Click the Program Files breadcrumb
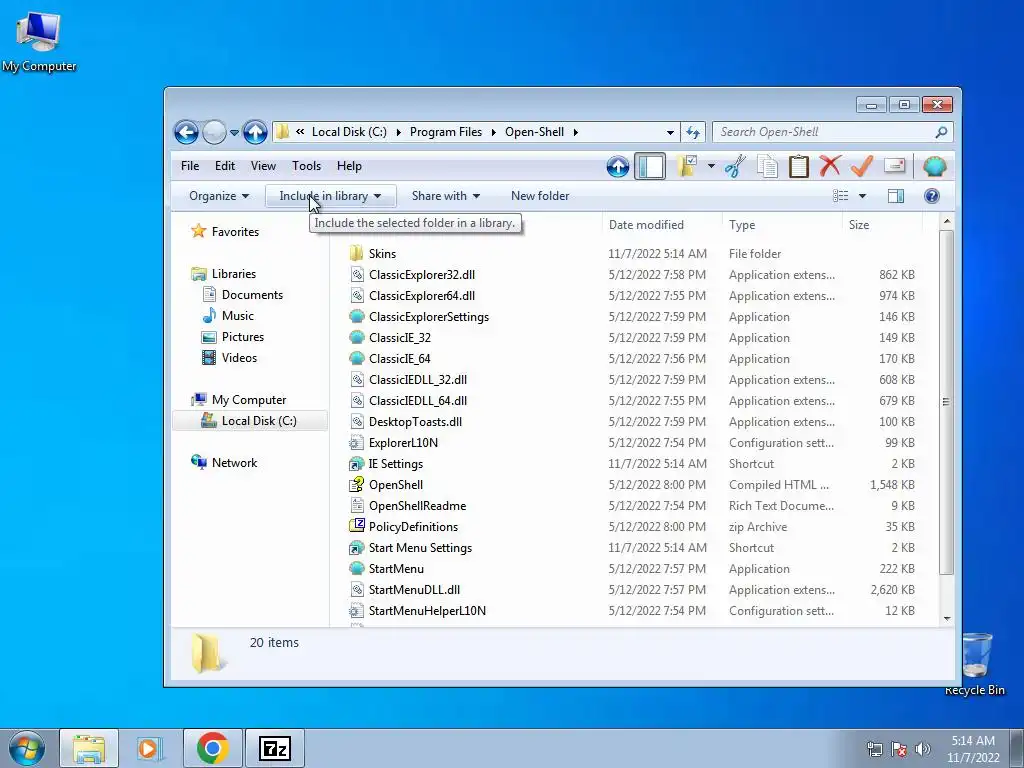1024x768 pixels. point(445,132)
